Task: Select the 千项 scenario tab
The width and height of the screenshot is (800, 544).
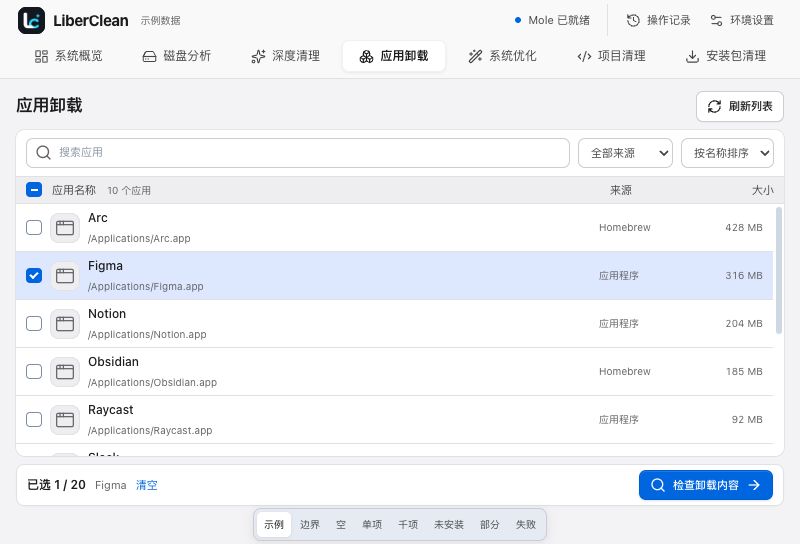Action: (x=408, y=525)
